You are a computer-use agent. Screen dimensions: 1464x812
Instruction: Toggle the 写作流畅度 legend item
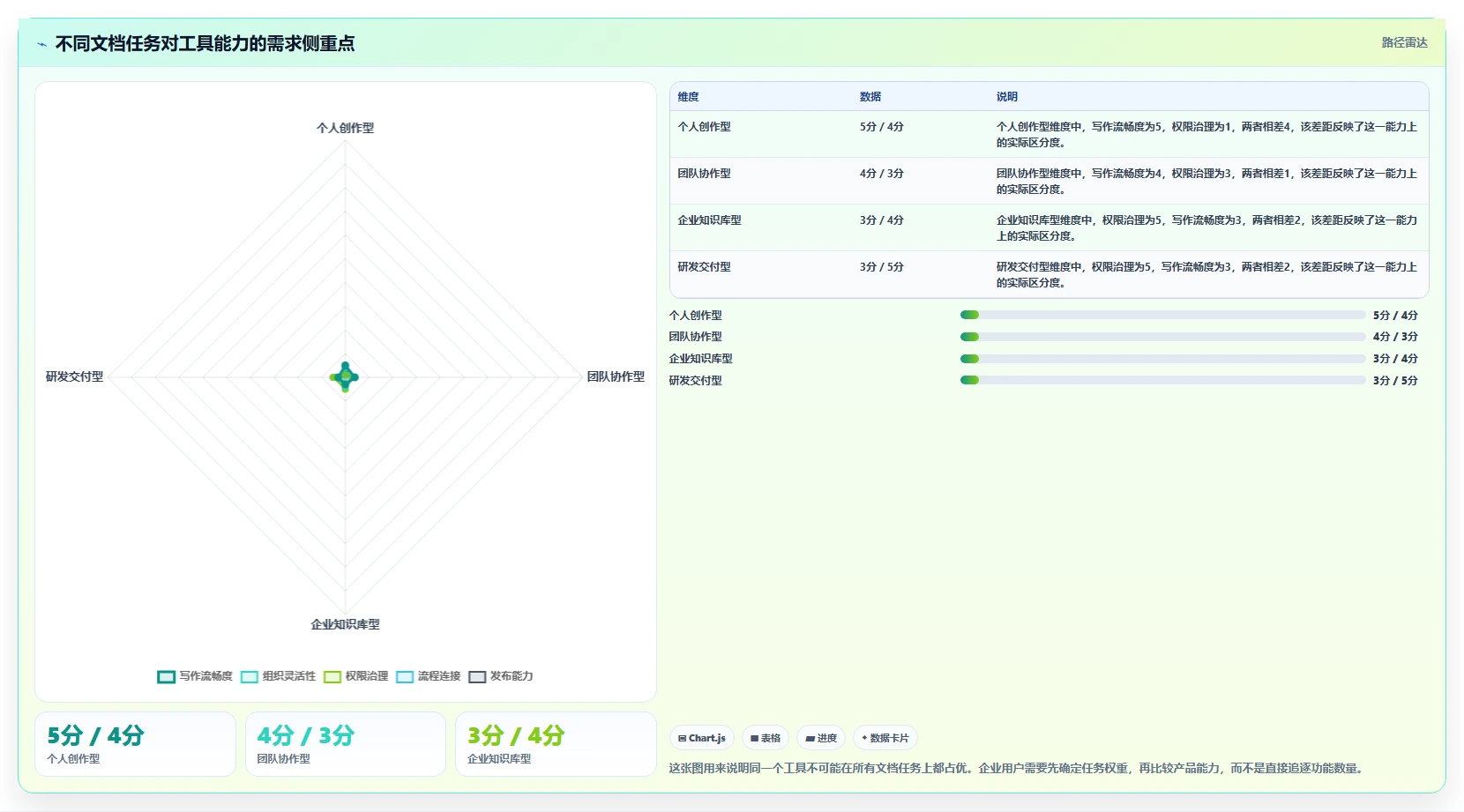click(x=195, y=676)
